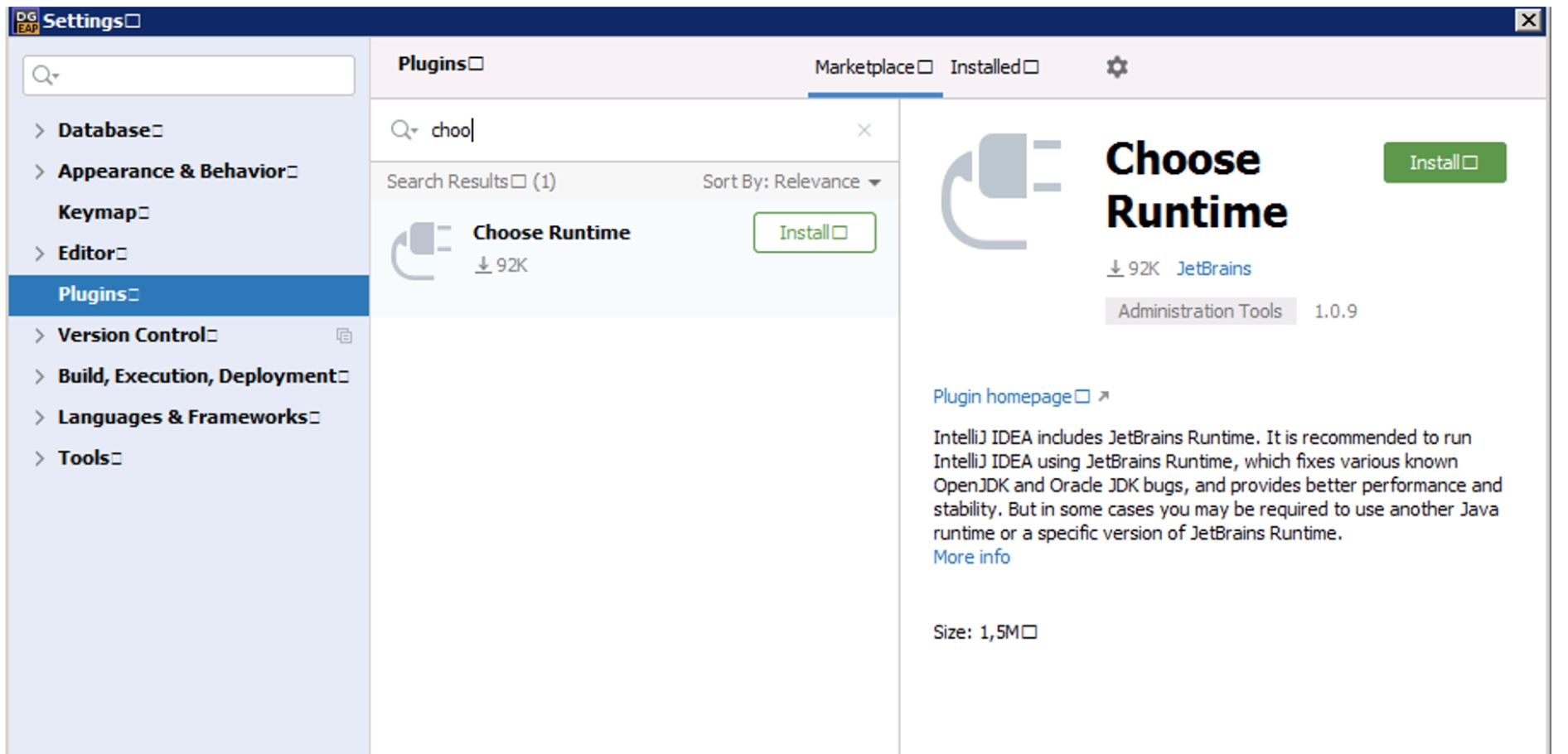The width and height of the screenshot is (1568, 754).
Task: Click the version number 1.0.9
Action: coord(1335,312)
